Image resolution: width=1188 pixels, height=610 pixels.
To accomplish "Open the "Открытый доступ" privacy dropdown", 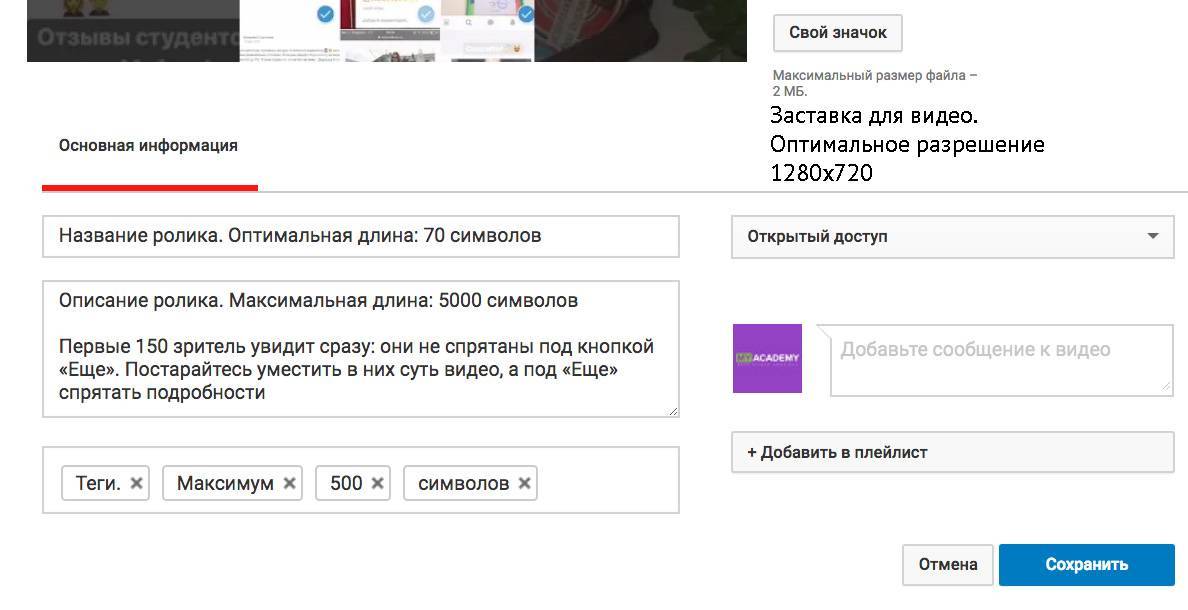I will tap(940, 237).
